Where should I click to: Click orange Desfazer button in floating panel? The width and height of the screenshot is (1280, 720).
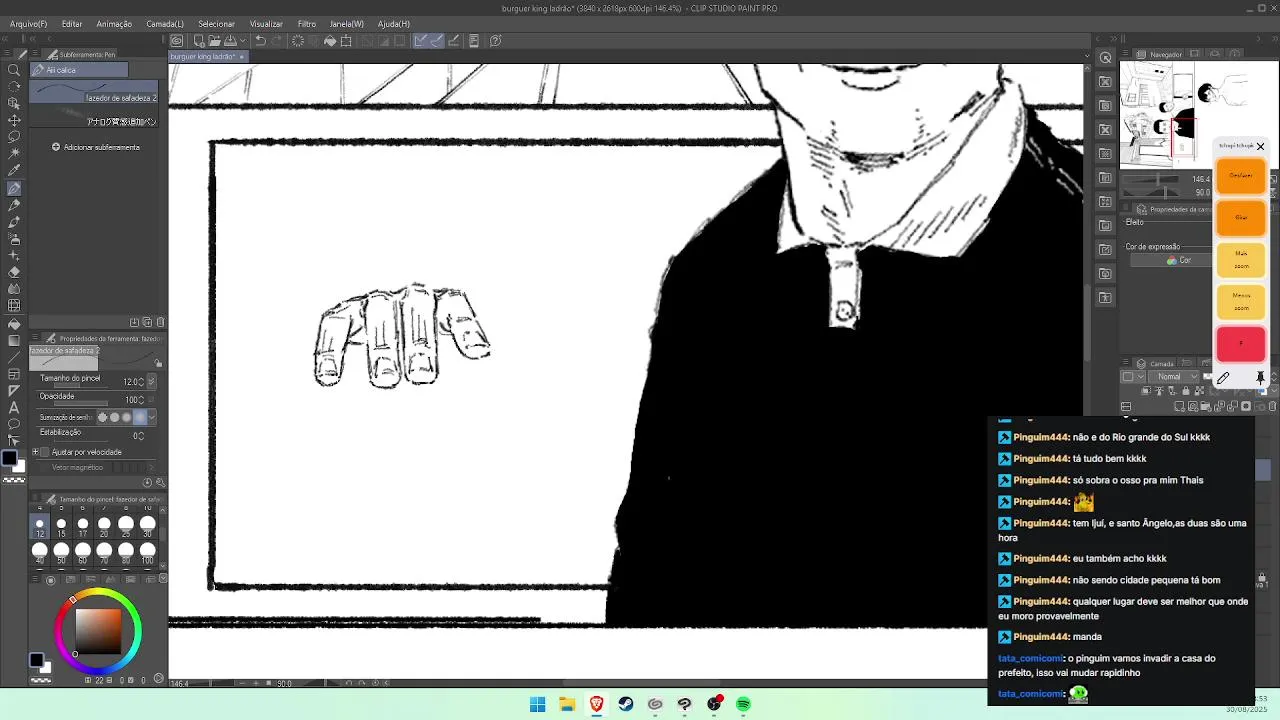click(1241, 175)
